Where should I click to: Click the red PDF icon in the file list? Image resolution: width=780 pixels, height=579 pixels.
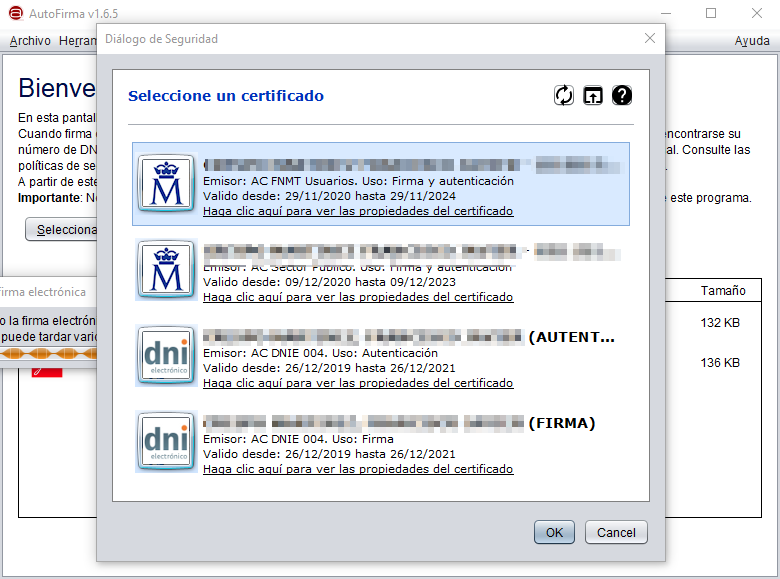click(x=47, y=372)
